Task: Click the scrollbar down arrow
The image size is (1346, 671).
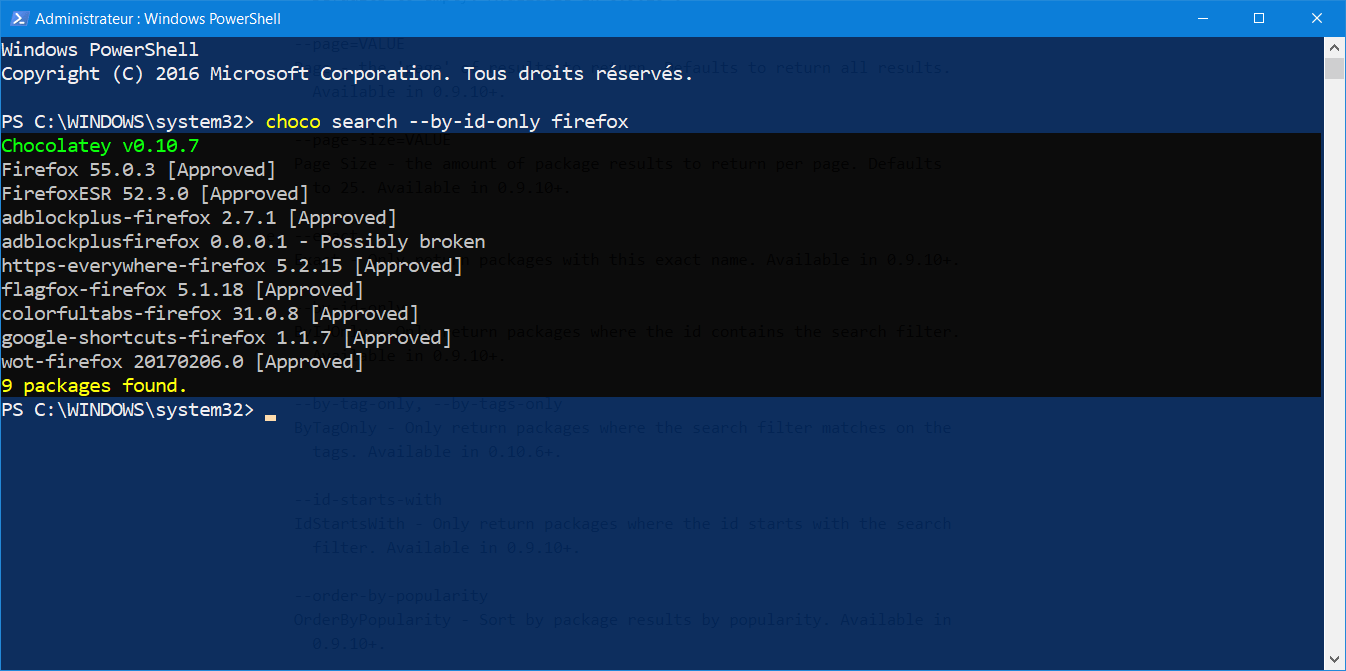Action: click(1334, 660)
